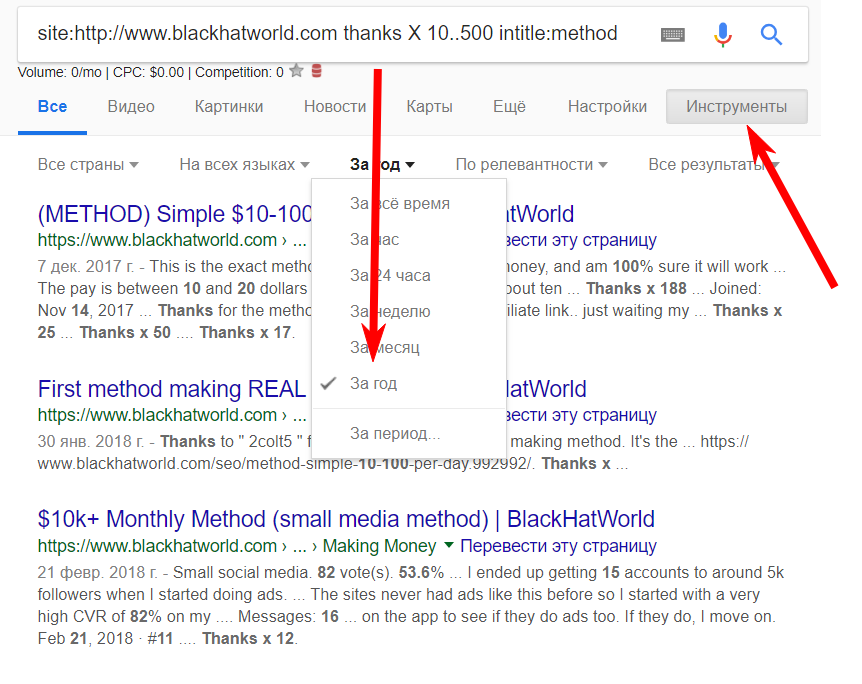Switch to the Видео tab
Image resolution: width=862 pixels, height=684 pixels.
pyautogui.click(x=131, y=106)
